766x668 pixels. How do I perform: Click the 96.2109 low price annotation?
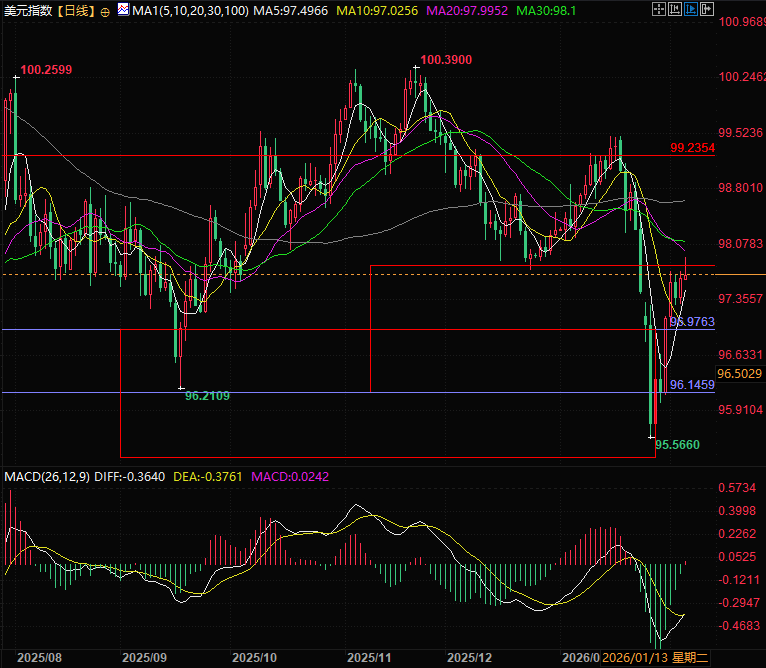tap(207, 397)
